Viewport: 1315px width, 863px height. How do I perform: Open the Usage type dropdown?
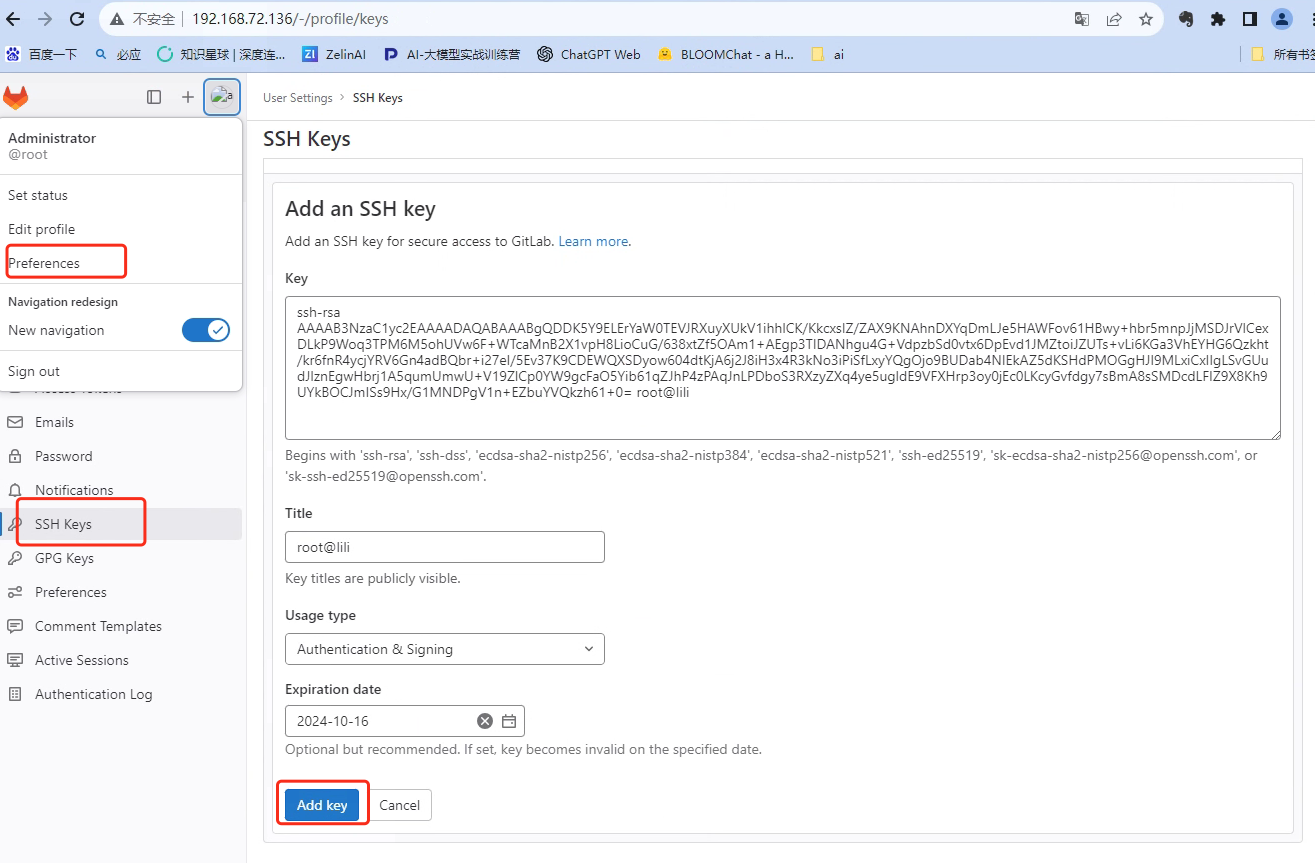(x=444, y=648)
